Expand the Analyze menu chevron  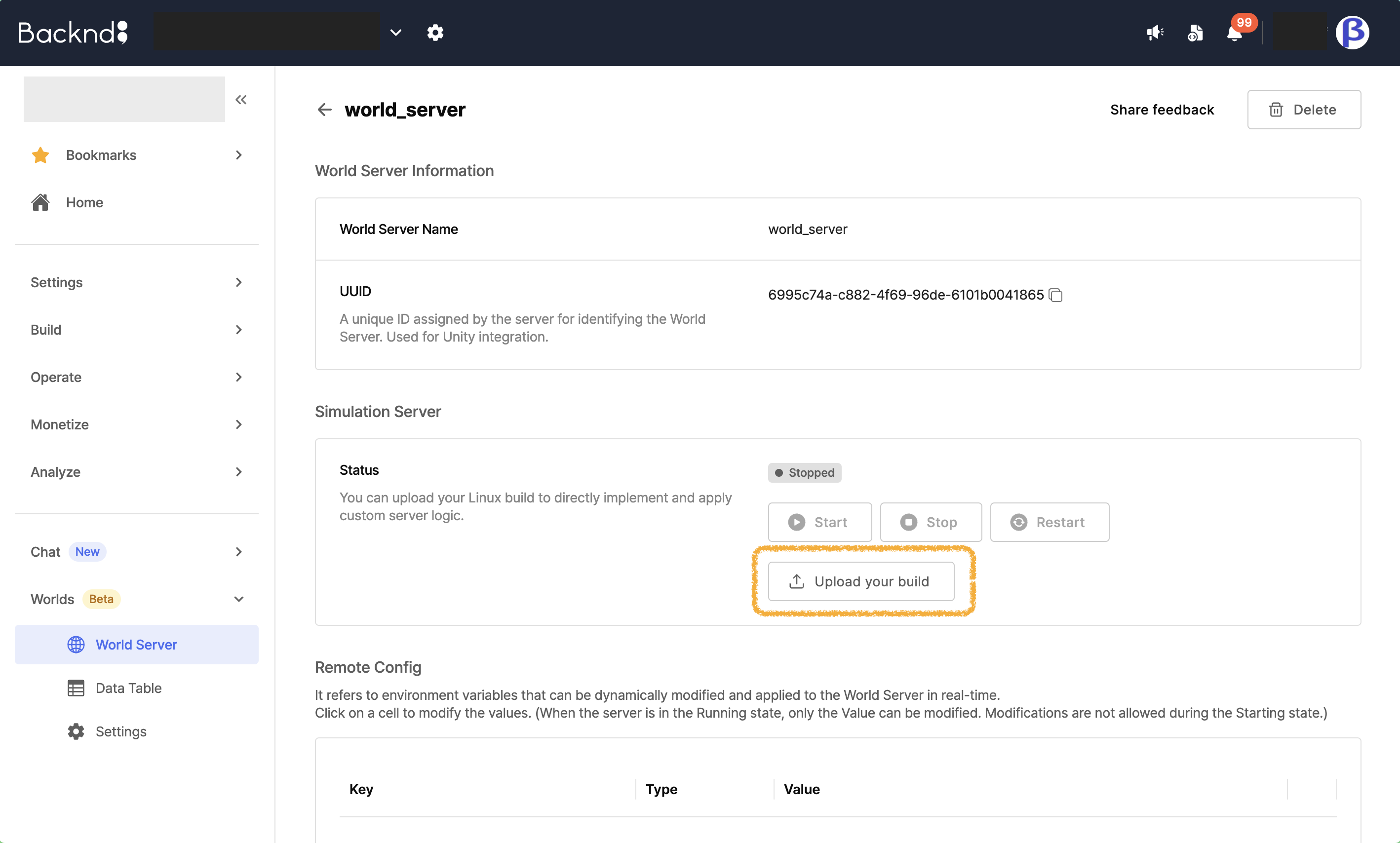click(238, 471)
